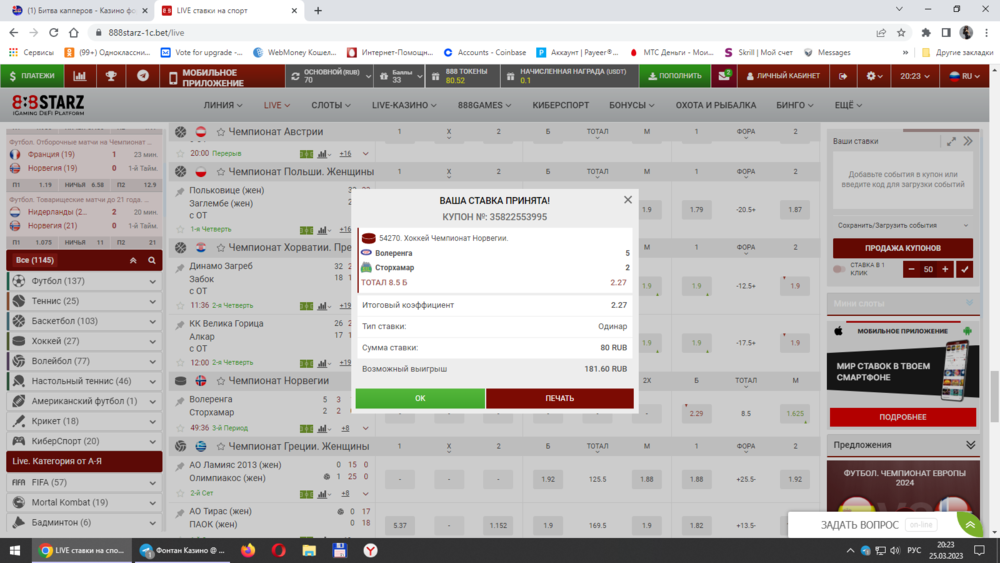Viewport: 1000px width, 563px height.
Task: Close the bet accepted dialog with X
Action: pyautogui.click(x=628, y=200)
